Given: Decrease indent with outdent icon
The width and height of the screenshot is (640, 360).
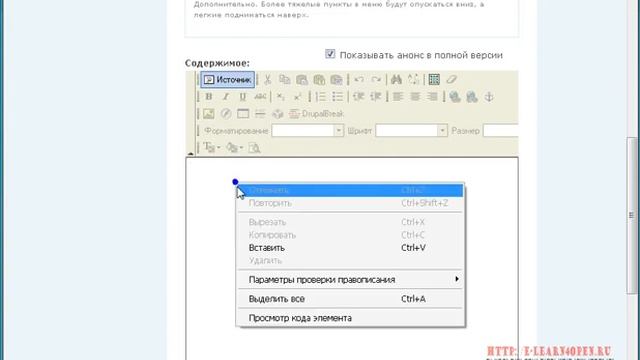Looking at the screenshot, I should pyautogui.click(x=358, y=97).
